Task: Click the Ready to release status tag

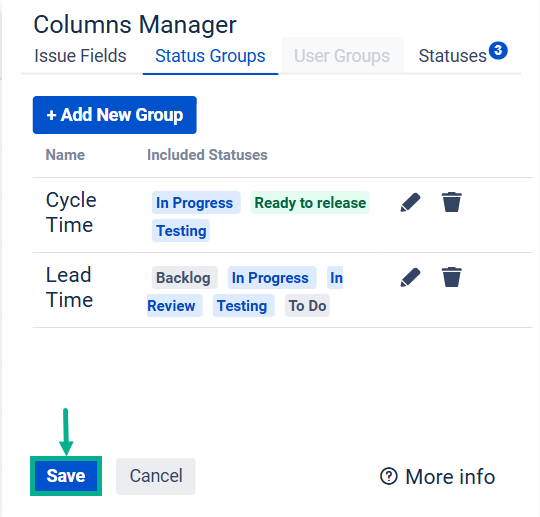Action: pos(310,203)
